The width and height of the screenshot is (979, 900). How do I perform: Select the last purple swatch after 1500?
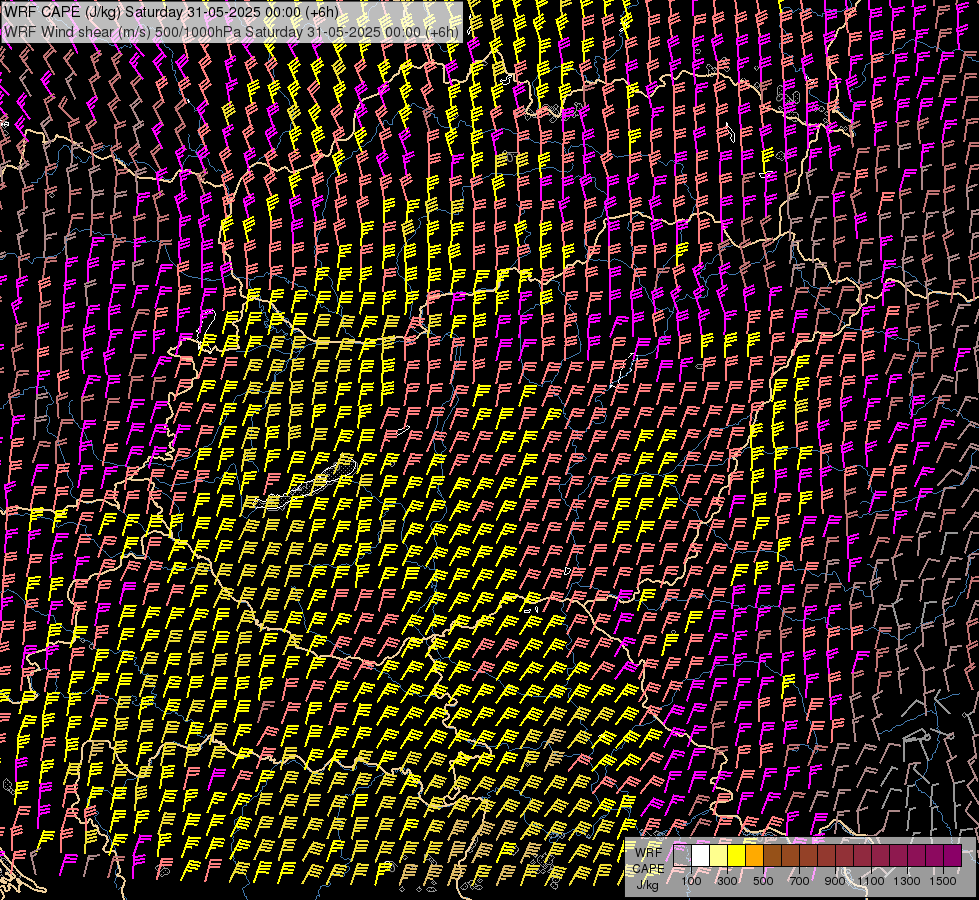(953, 855)
